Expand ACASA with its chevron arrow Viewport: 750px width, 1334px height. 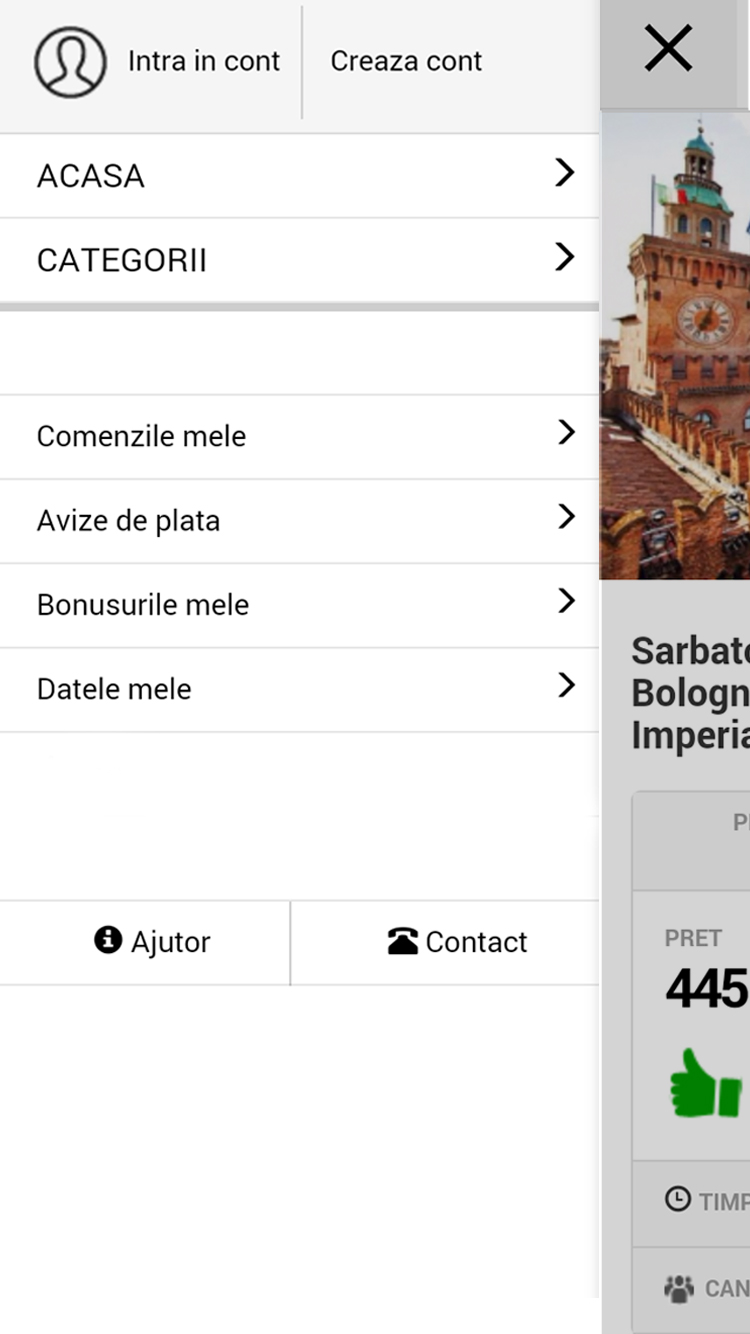[x=565, y=173]
